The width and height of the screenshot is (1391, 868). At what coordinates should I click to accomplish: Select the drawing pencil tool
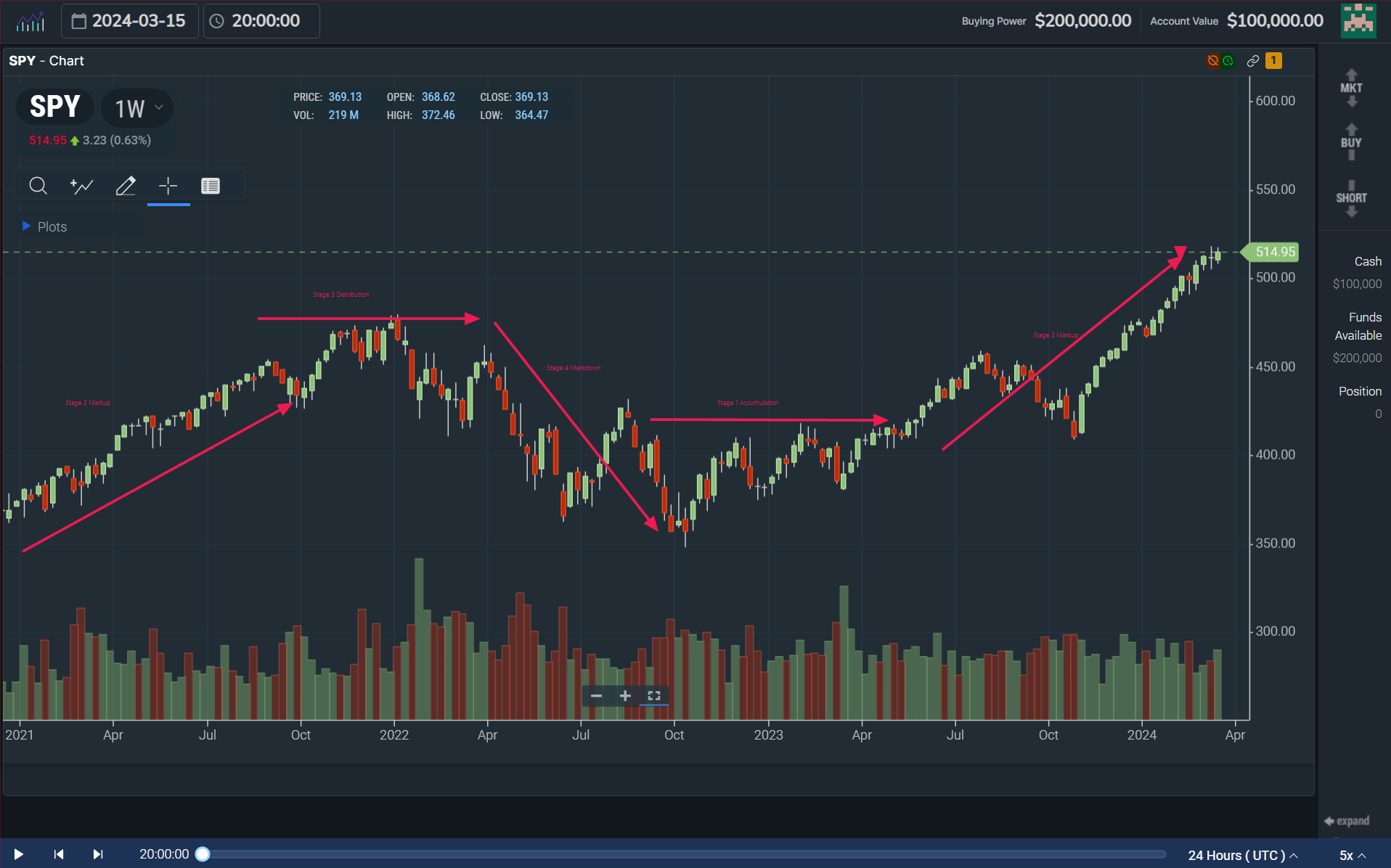[126, 186]
